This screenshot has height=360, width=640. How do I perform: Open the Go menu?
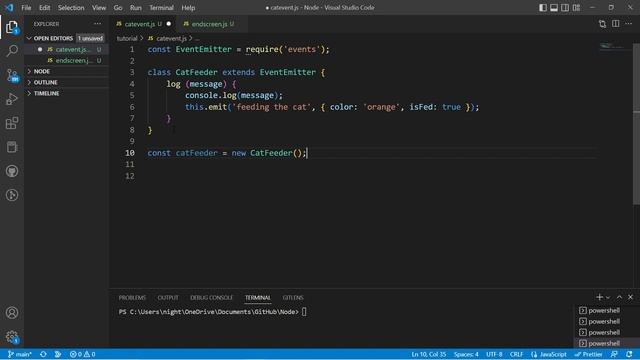(118, 8)
